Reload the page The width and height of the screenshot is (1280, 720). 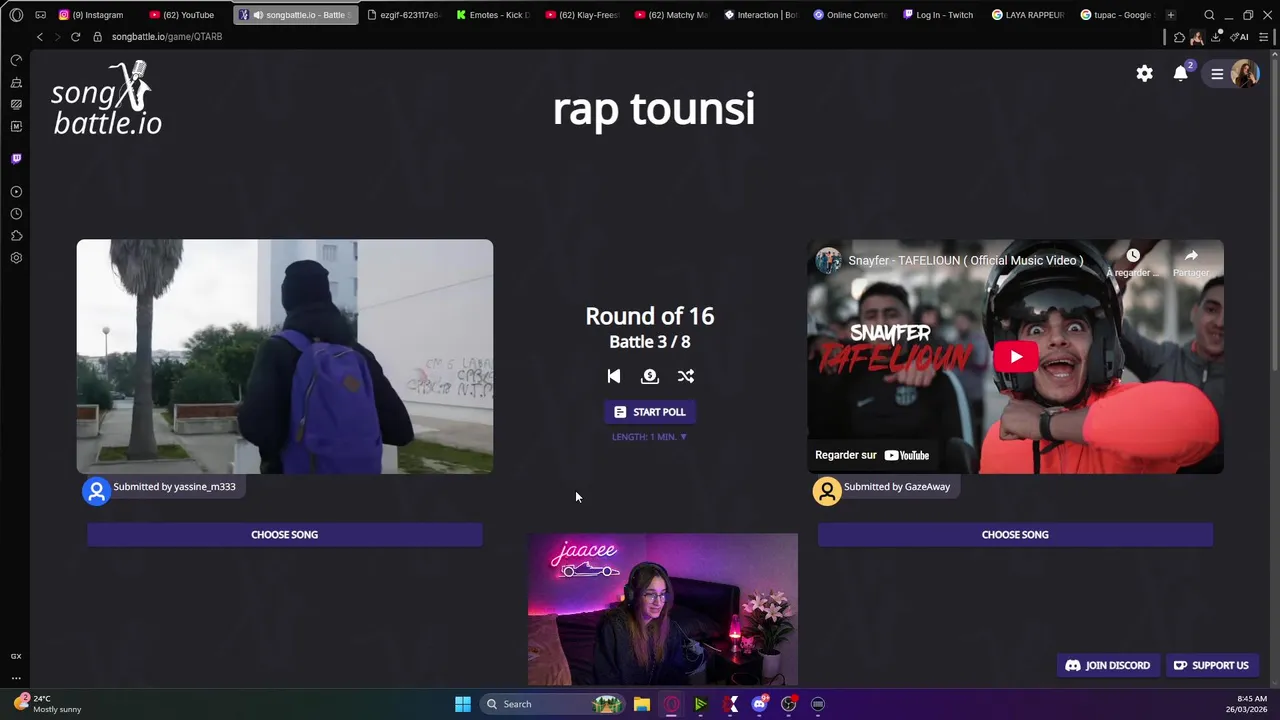75,37
